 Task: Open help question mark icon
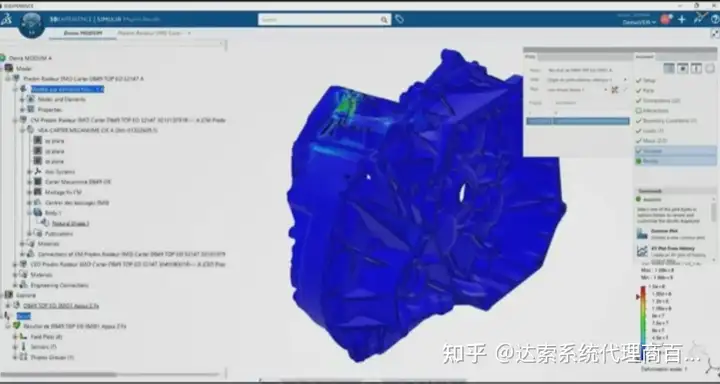pos(715,19)
